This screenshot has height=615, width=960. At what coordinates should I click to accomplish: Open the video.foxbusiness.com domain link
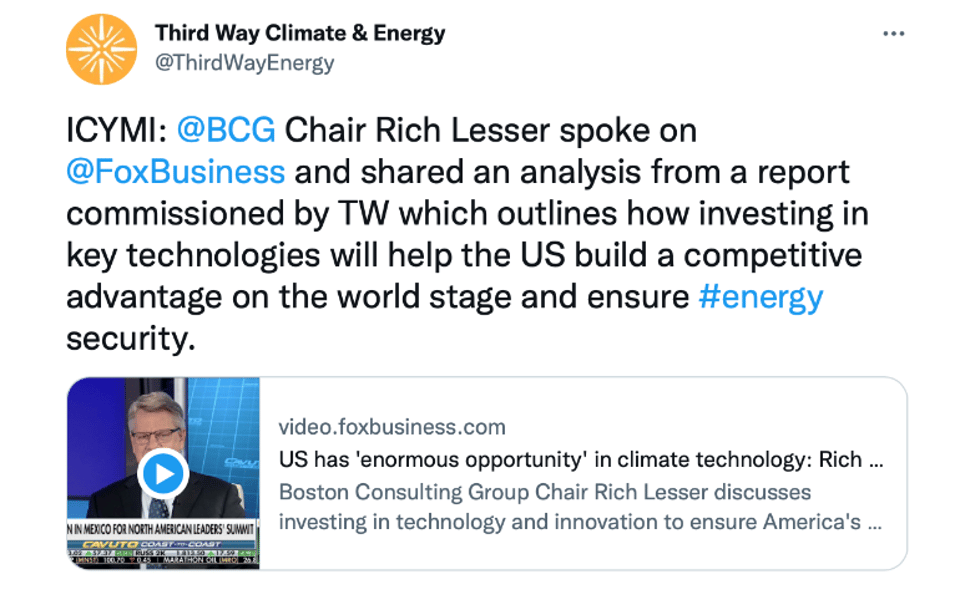392,427
